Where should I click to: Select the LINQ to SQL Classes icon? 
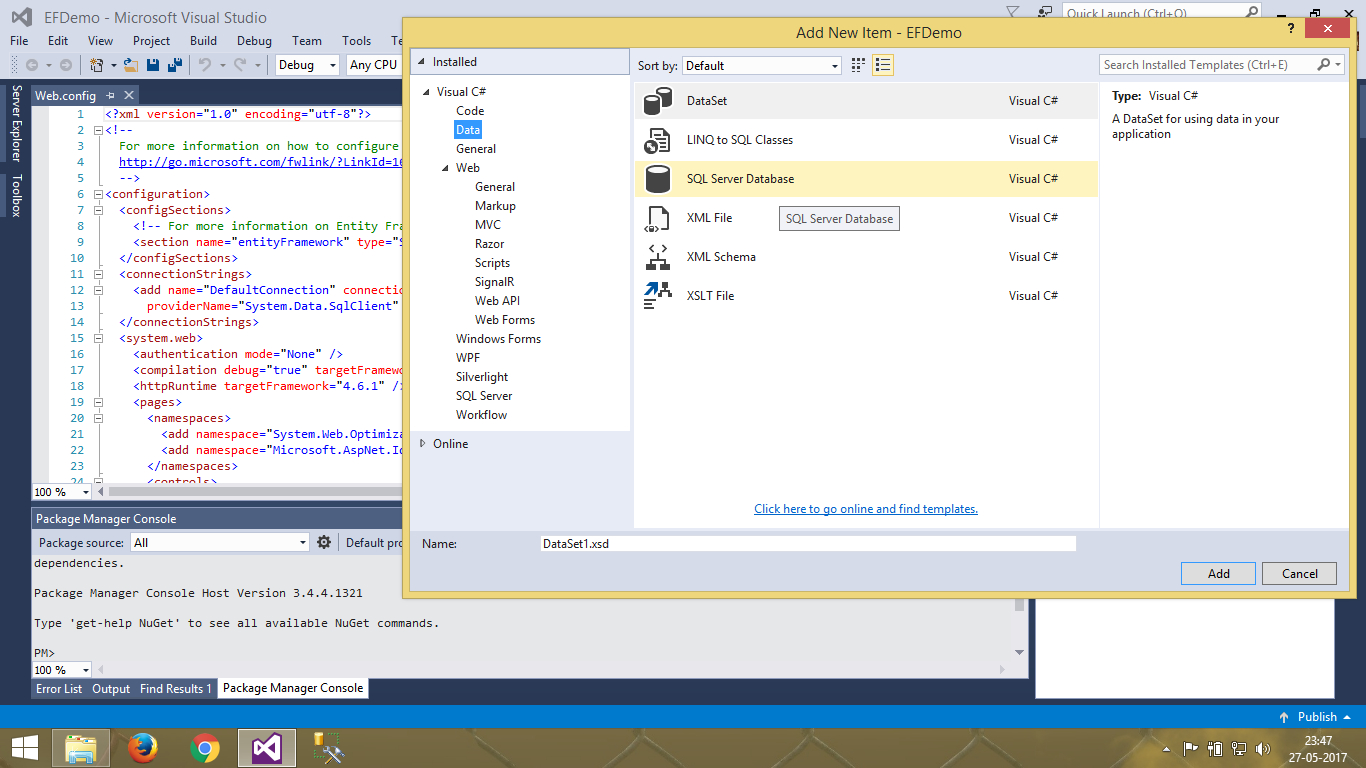coord(657,140)
